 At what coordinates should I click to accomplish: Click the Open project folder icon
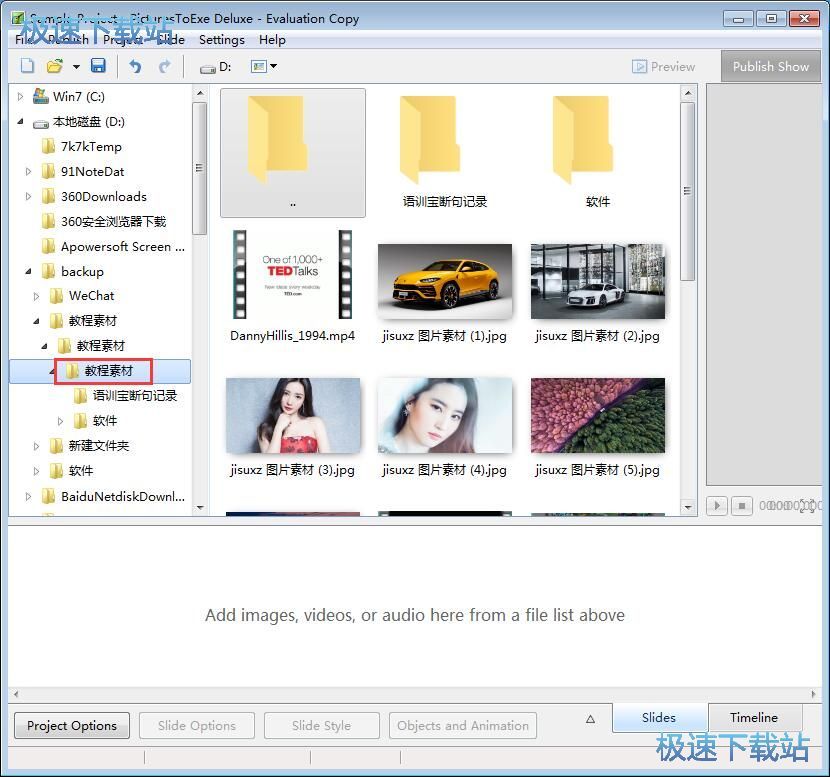coord(55,66)
